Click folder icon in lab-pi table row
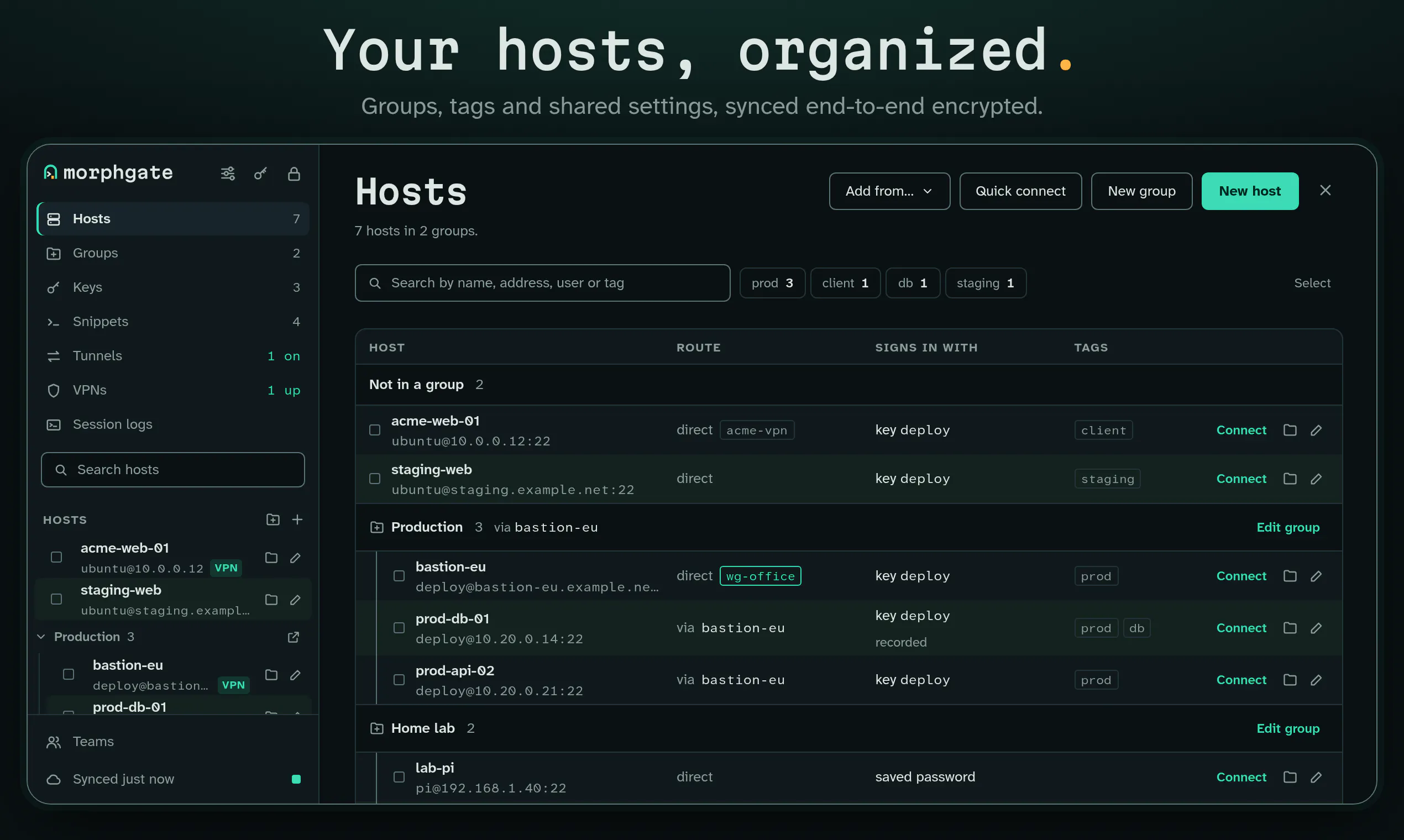 (x=1290, y=777)
